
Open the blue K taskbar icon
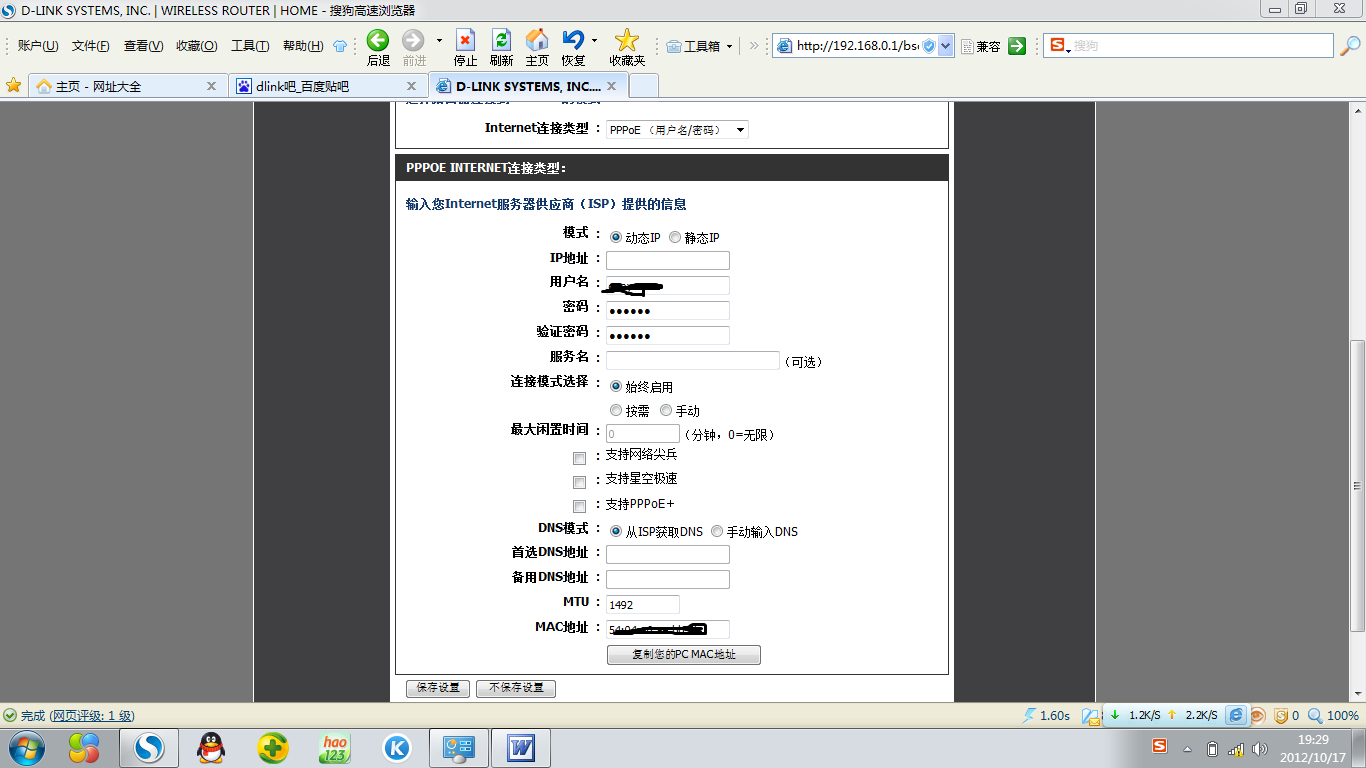tap(397, 747)
